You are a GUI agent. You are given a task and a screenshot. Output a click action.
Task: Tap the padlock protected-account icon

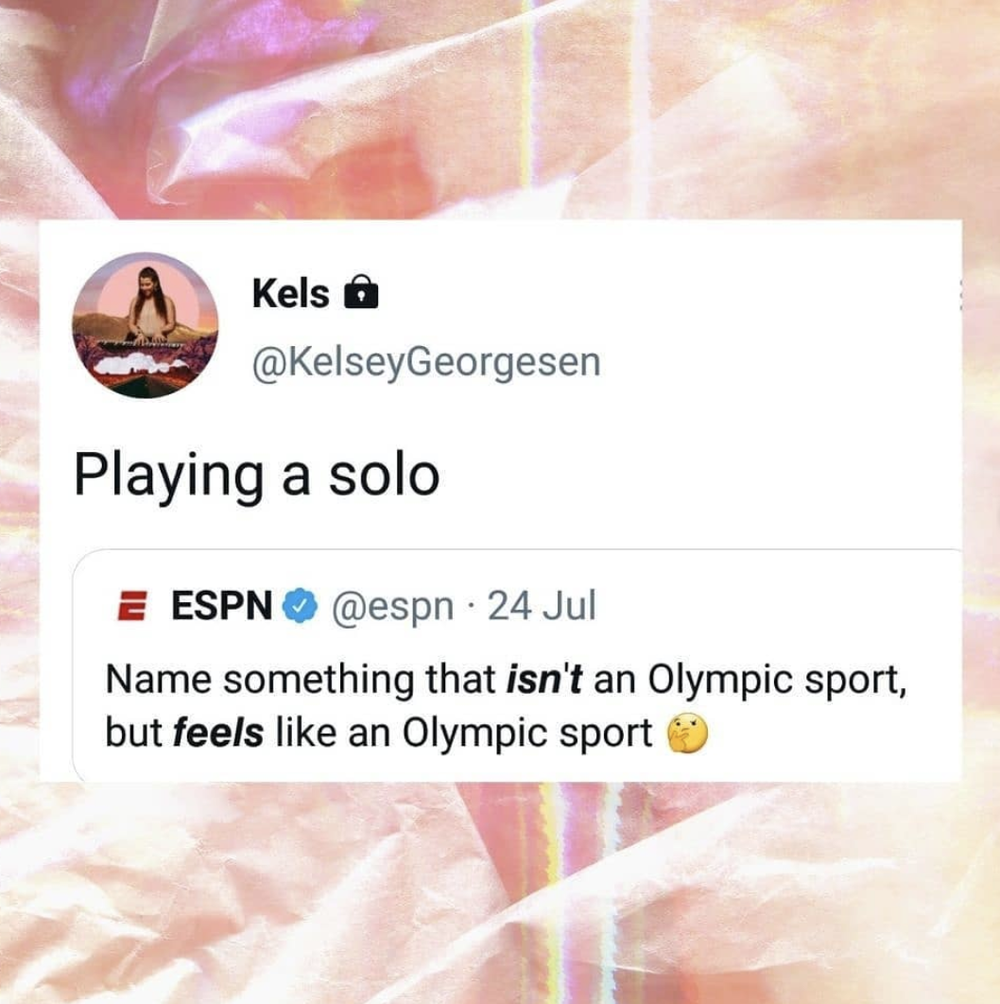coord(361,292)
